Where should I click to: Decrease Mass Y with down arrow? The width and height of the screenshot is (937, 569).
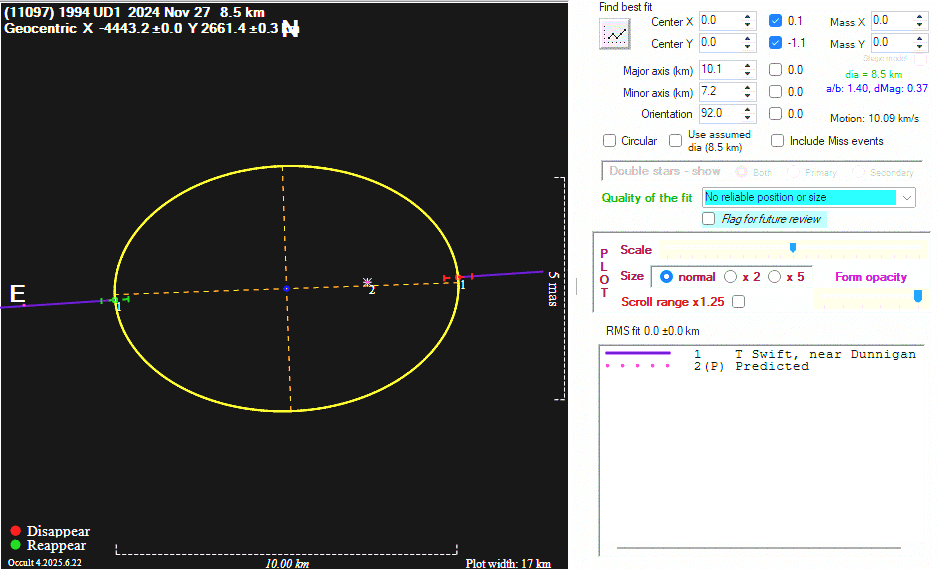920,47
